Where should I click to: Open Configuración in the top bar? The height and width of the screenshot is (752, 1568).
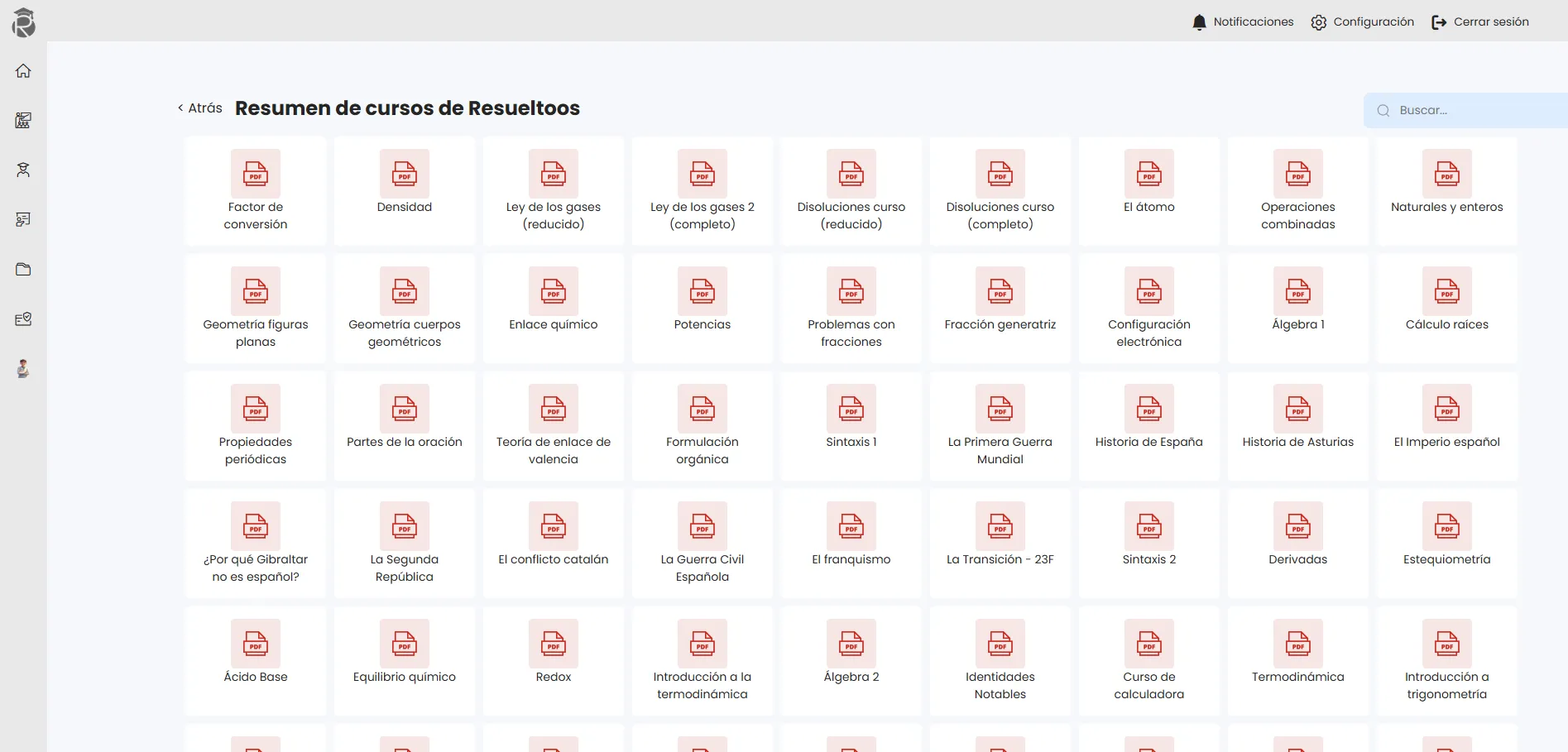[1363, 22]
